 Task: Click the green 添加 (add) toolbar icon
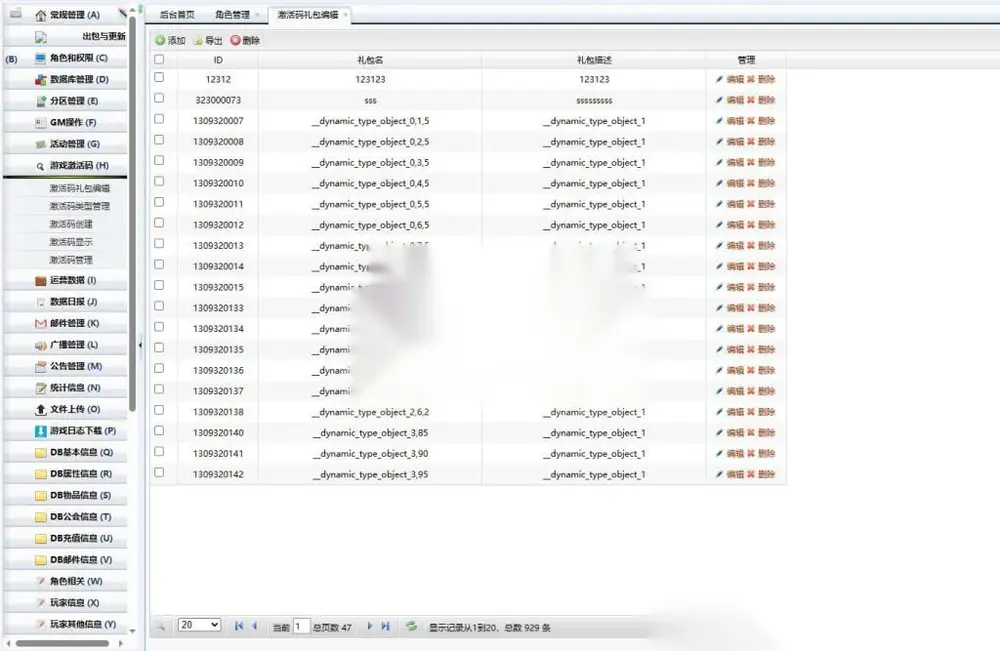pyautogui.click(x=160, y=40)
